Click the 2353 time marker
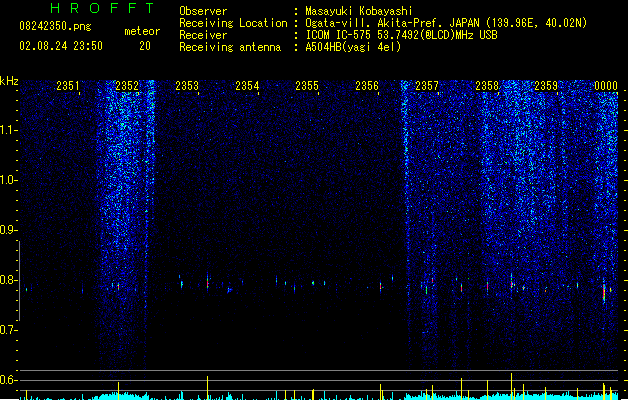This screenshot has width=629, height=400. point(187,86)
